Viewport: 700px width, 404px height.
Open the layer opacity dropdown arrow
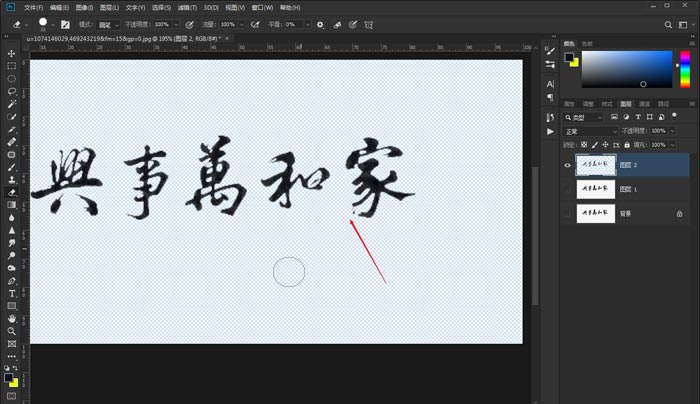tap(672, 131)
